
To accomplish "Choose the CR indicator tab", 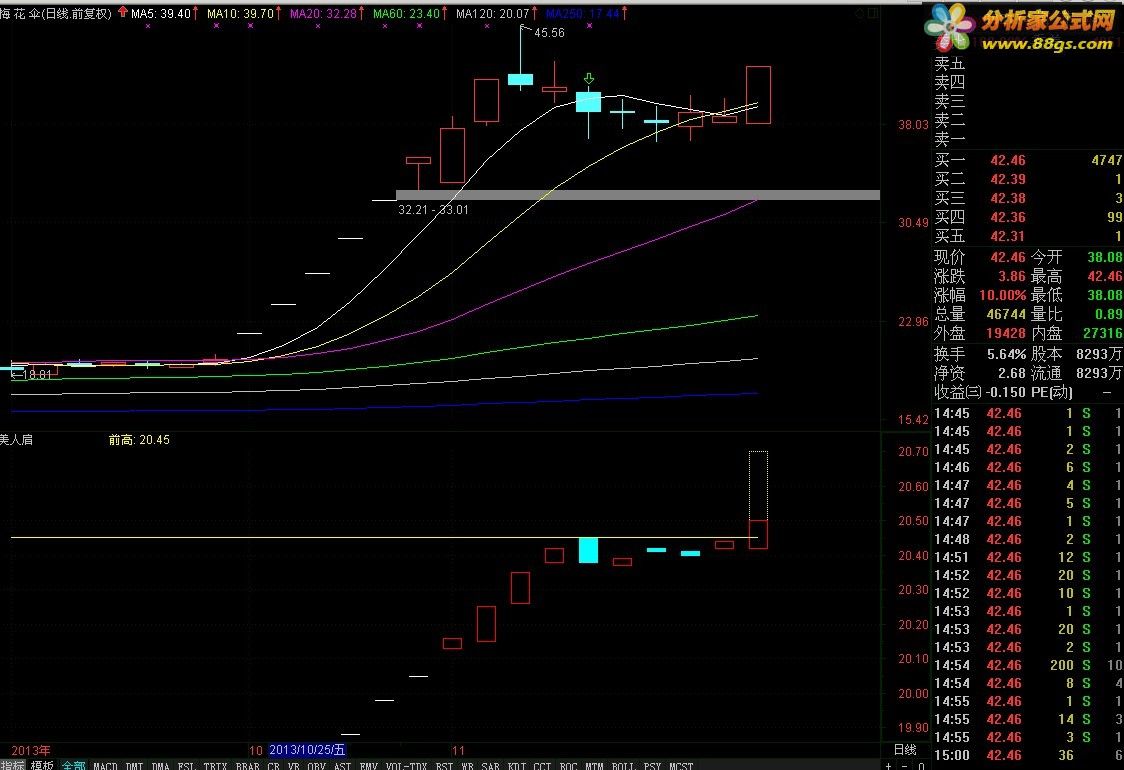I will [x=273, y=766].
